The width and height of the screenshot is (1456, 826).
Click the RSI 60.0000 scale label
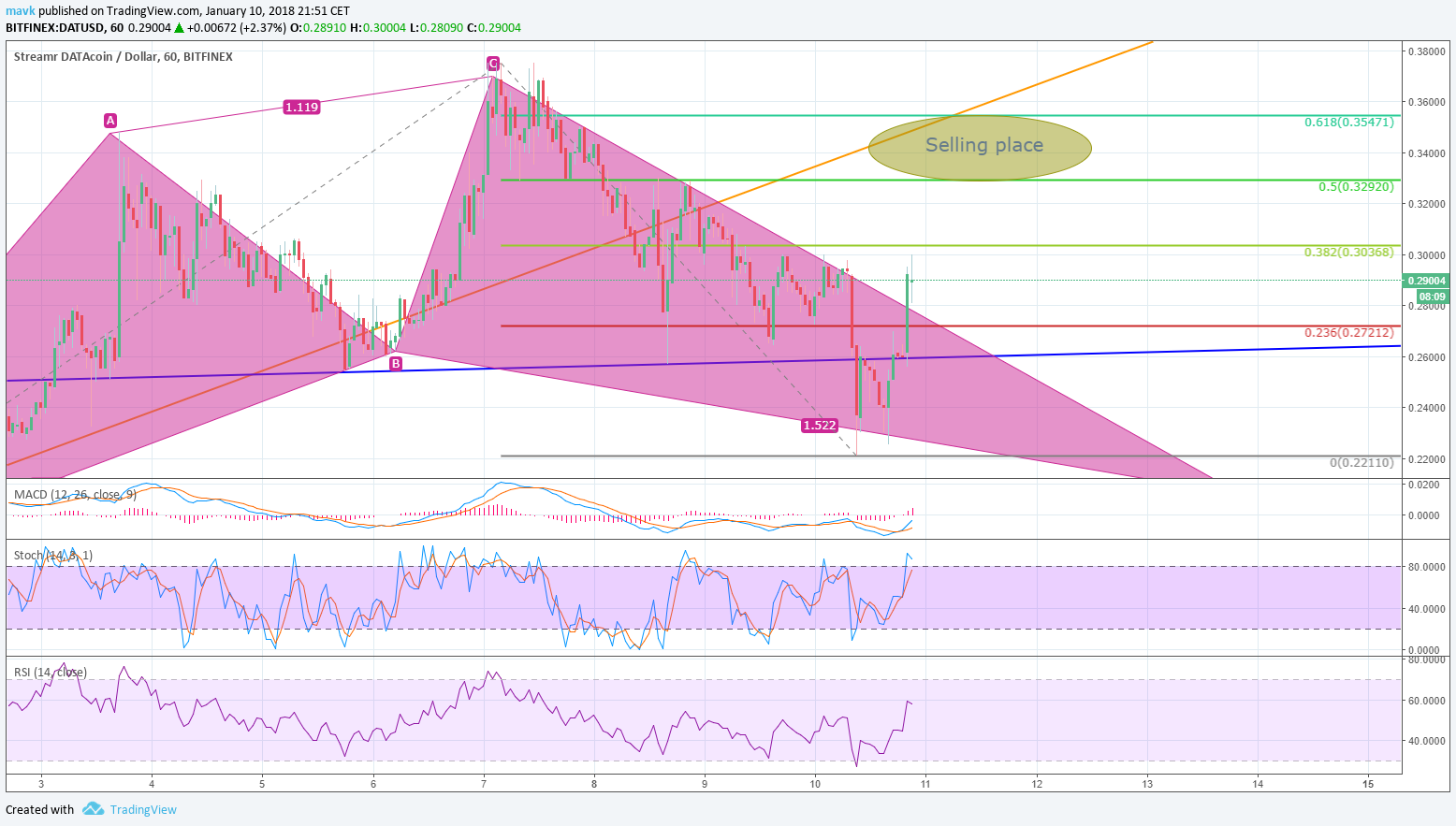pyautogui.click(x=1426, y=701)
